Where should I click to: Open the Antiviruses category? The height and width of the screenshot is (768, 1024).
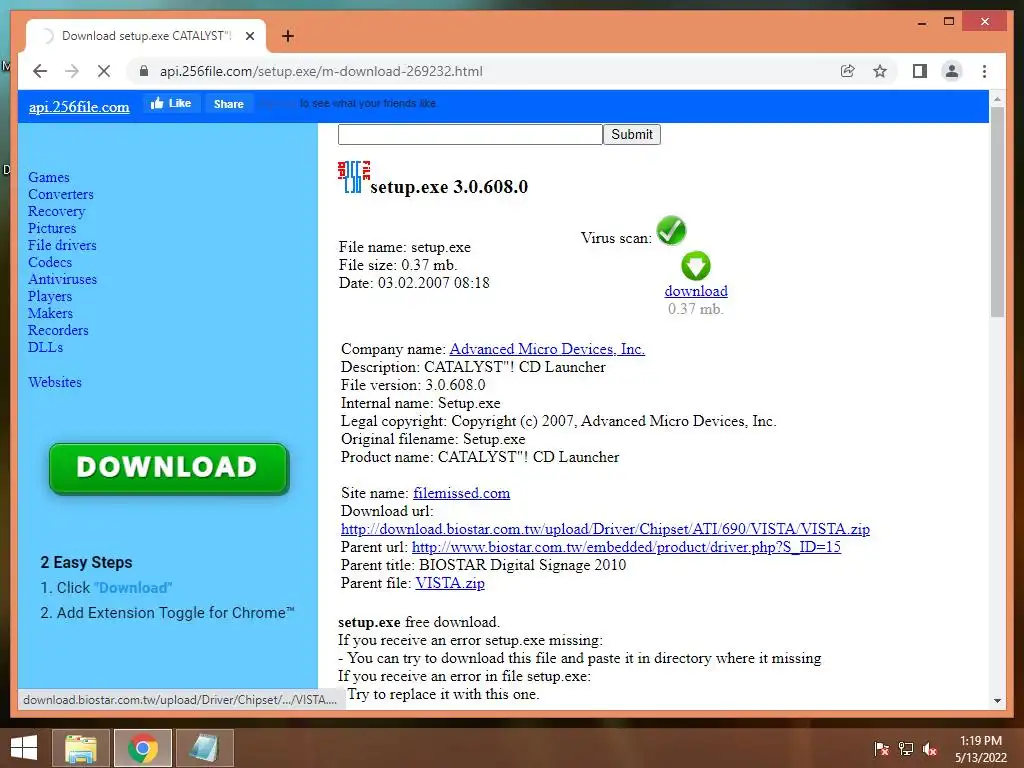coord(62,279)
